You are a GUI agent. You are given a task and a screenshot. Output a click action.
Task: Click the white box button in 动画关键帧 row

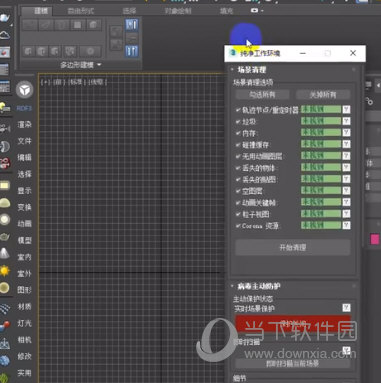346,202
